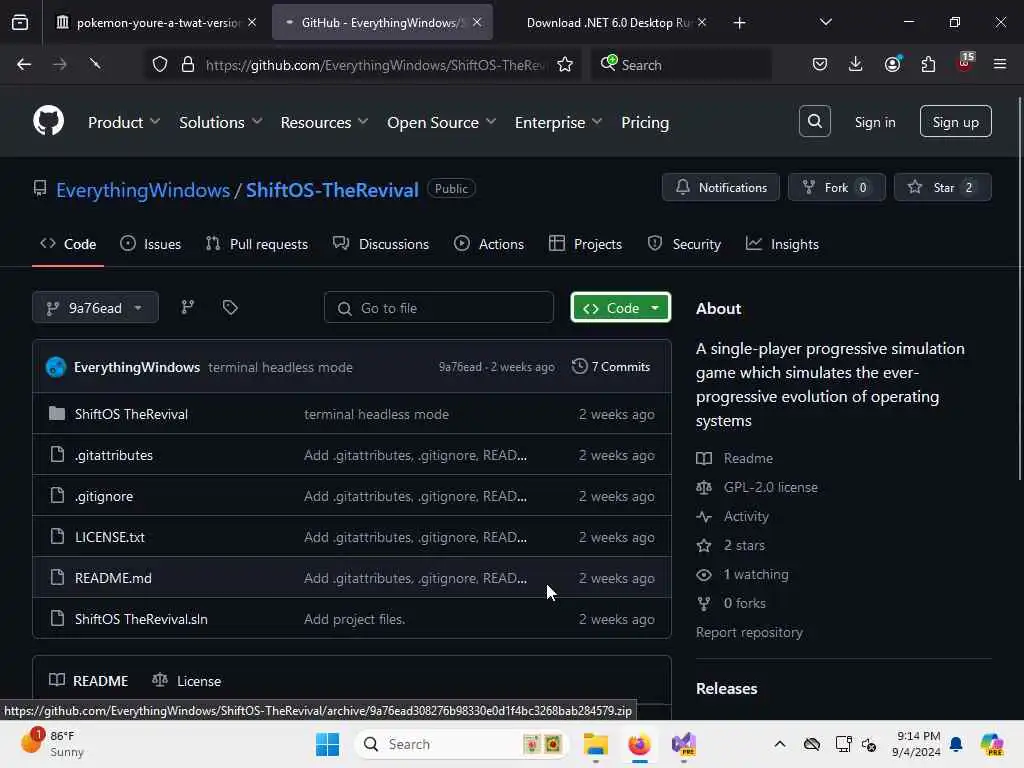
Task: Open the Firefox hamburger menu
Action: coord(1000,64)
